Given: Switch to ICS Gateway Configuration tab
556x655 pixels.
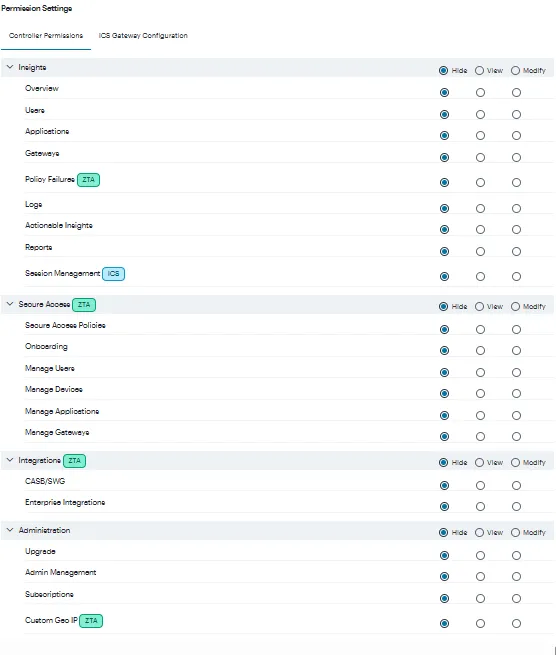Looking at the screenshot, I should [143, 36].
